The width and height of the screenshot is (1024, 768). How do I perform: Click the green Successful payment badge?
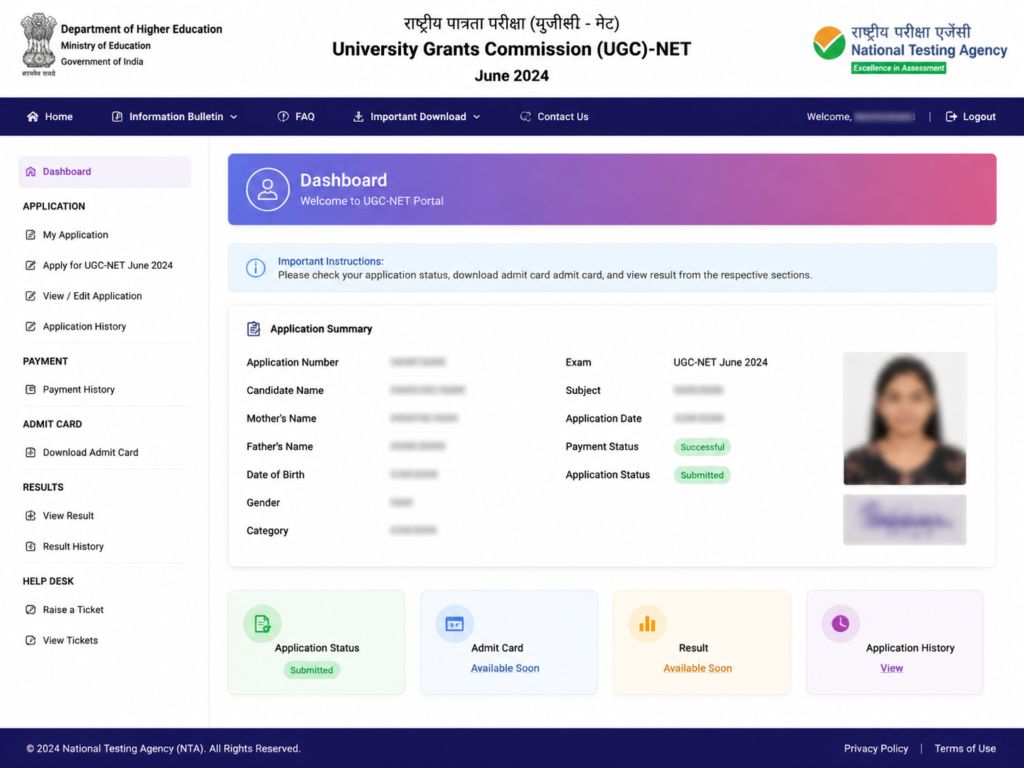702,447
